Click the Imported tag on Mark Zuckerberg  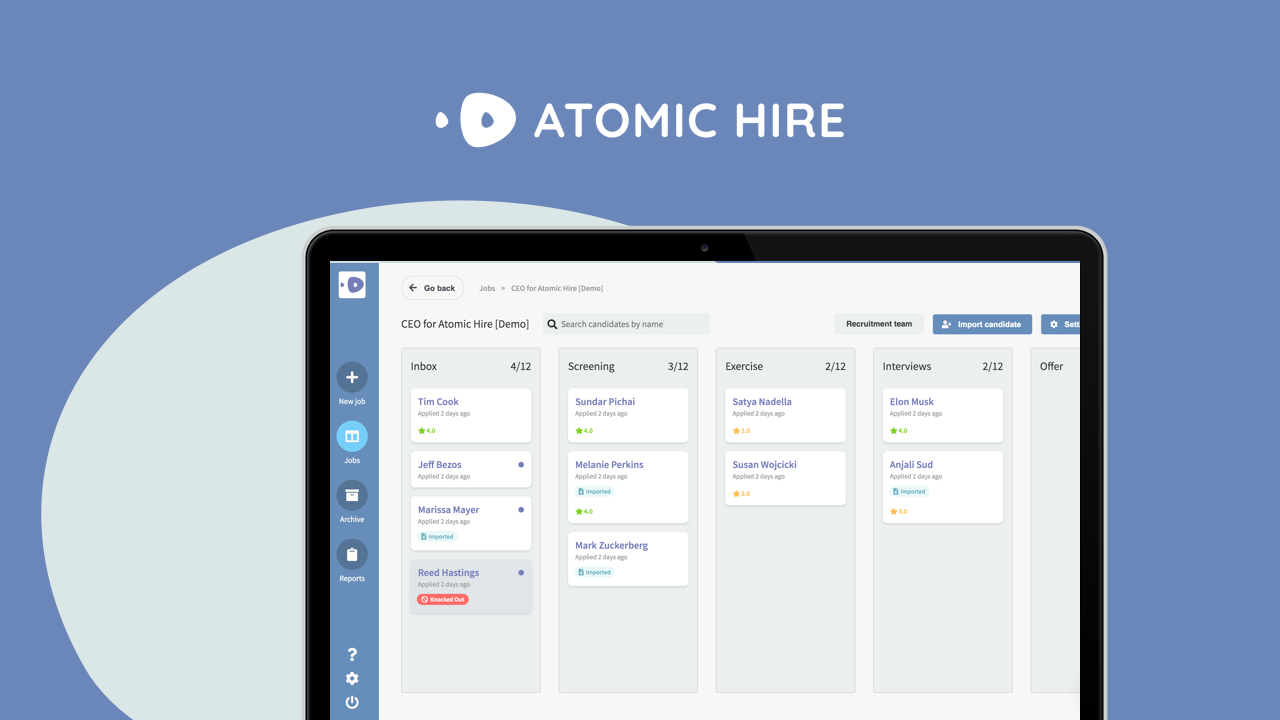click(594, 573)
